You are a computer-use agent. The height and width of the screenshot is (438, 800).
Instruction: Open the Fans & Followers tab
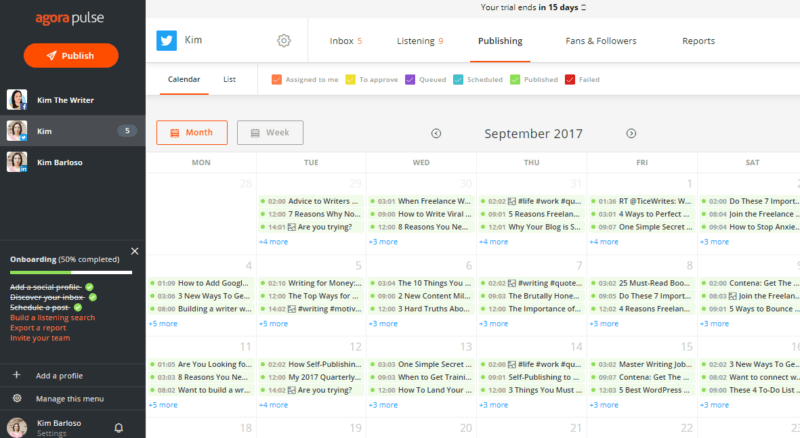(601, 41)
